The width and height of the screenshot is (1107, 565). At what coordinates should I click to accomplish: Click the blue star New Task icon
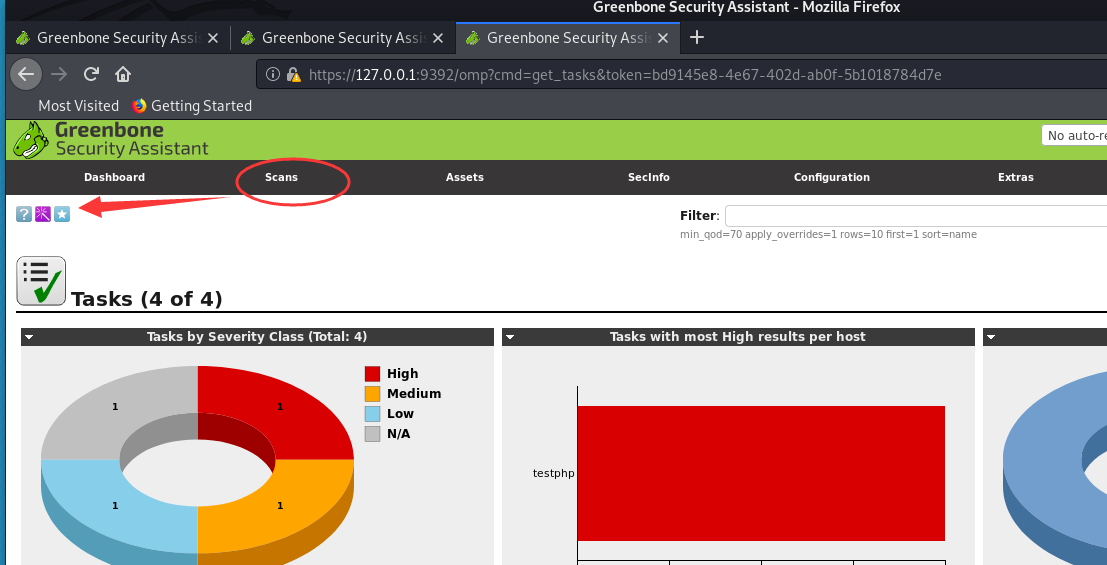click(x=62, y=214)
